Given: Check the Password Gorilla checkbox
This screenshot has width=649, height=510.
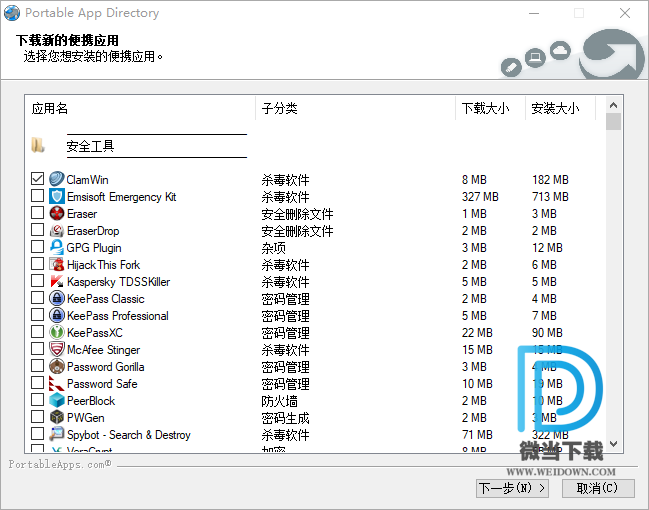Looking at the screenshot, I should click(x=37, y=365).
